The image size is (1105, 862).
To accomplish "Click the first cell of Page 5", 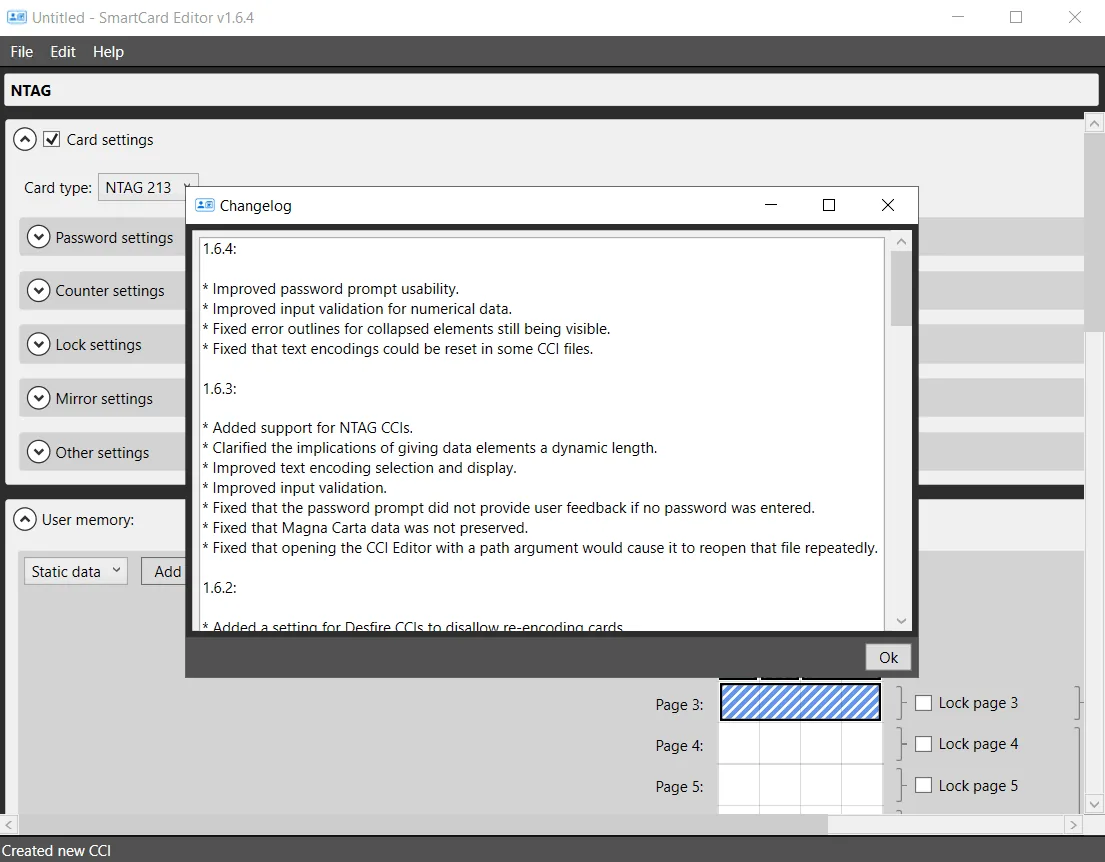I will point(739,785).
